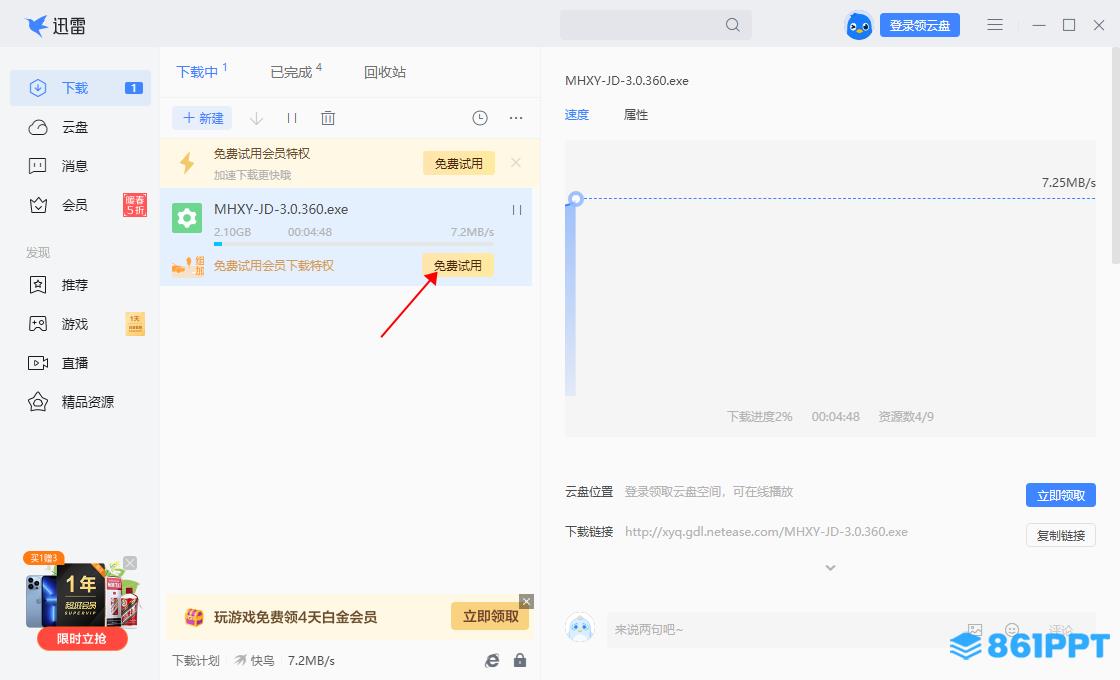The width and height of the screenshot is (1120, 680).
Task: Click the search magnifier icon
Action: (732, 25)
